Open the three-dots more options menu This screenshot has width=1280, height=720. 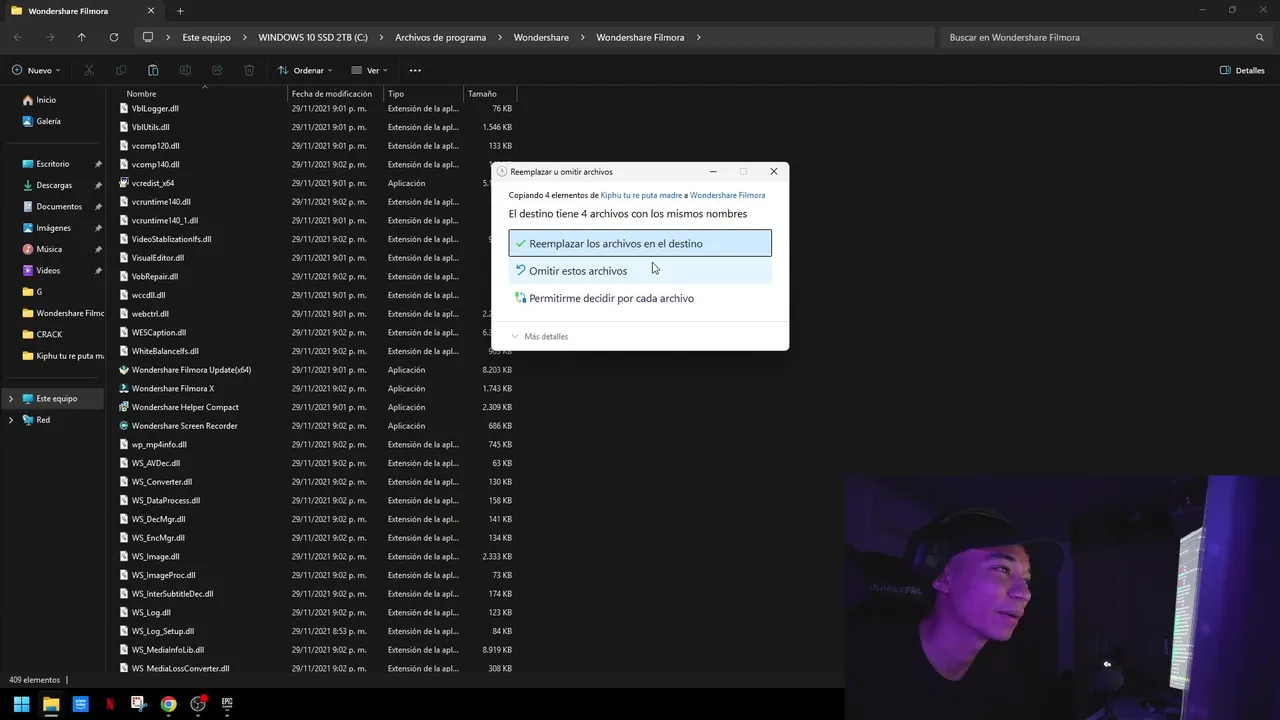(x=415, y=70)
